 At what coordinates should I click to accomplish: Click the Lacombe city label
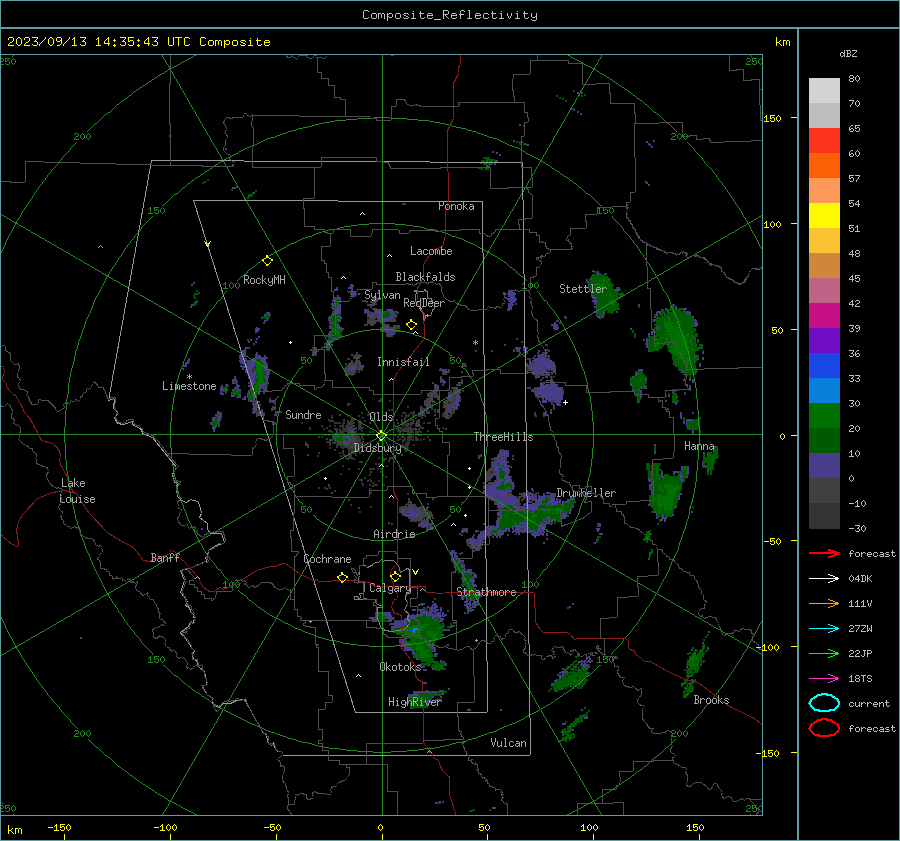pos(431,251)
